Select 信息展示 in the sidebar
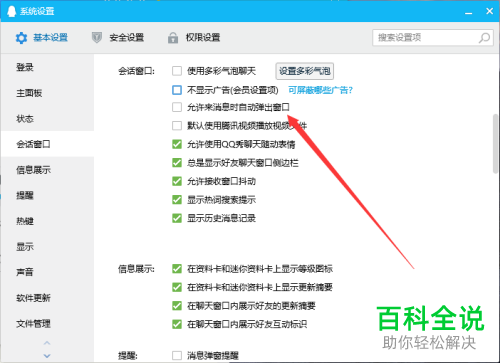This screenshot has width=500, height=363. tap(47, 170)
